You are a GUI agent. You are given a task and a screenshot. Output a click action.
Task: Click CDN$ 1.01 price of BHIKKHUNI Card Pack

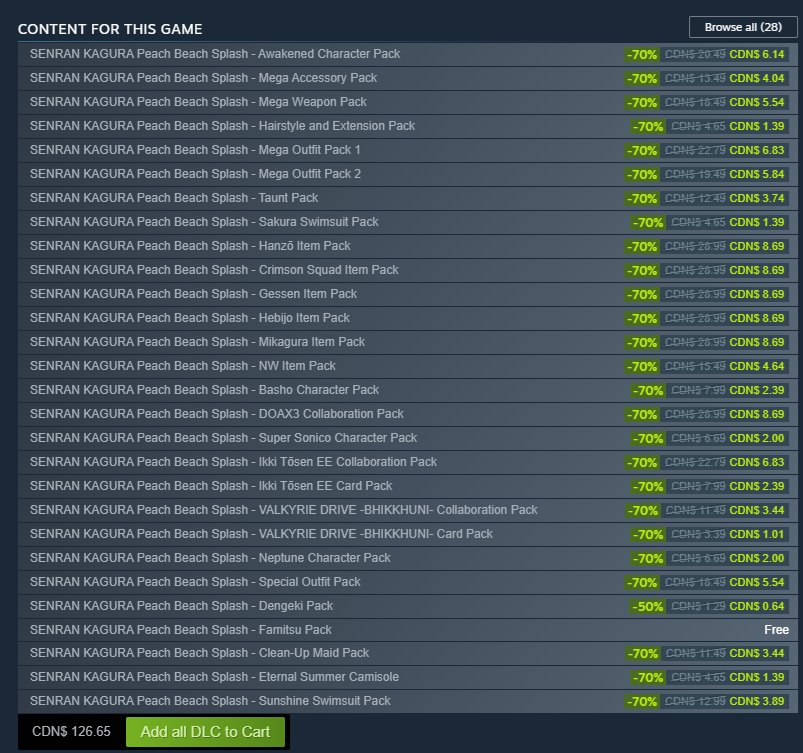pos(756,534)
